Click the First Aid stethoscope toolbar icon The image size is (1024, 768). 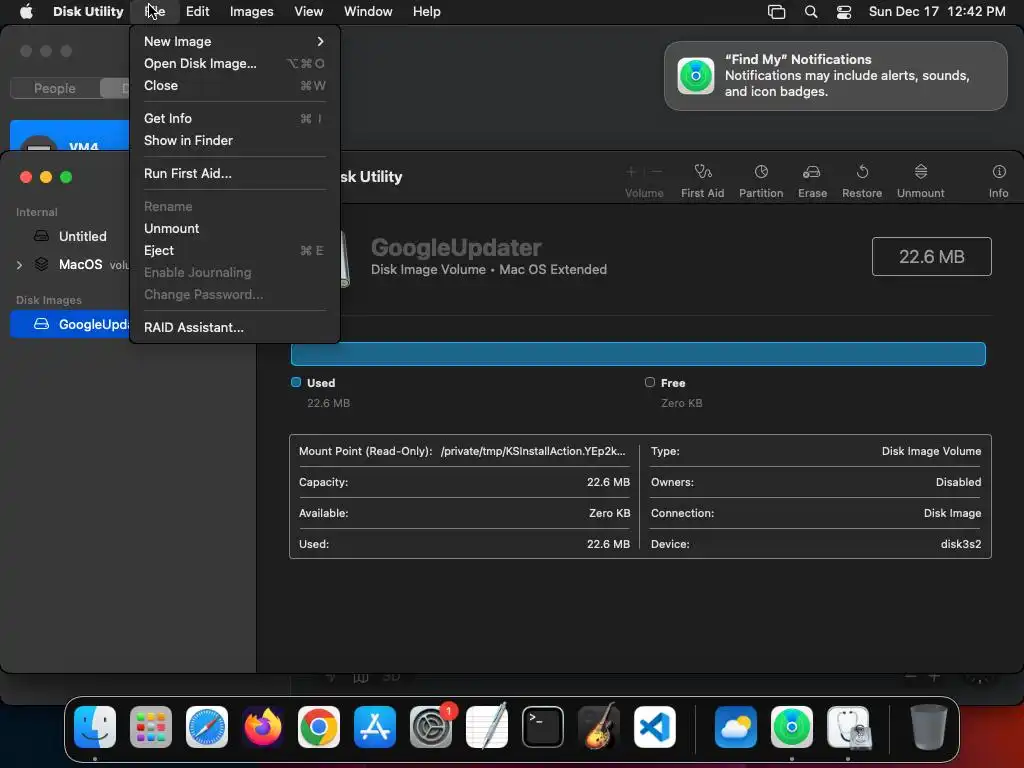click(703, 172)
